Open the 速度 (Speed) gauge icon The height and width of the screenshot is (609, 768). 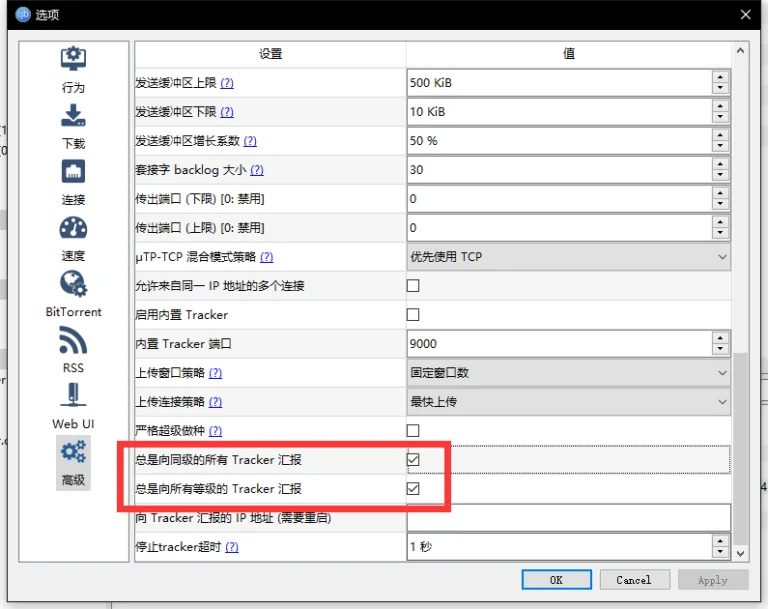(73, 228)
